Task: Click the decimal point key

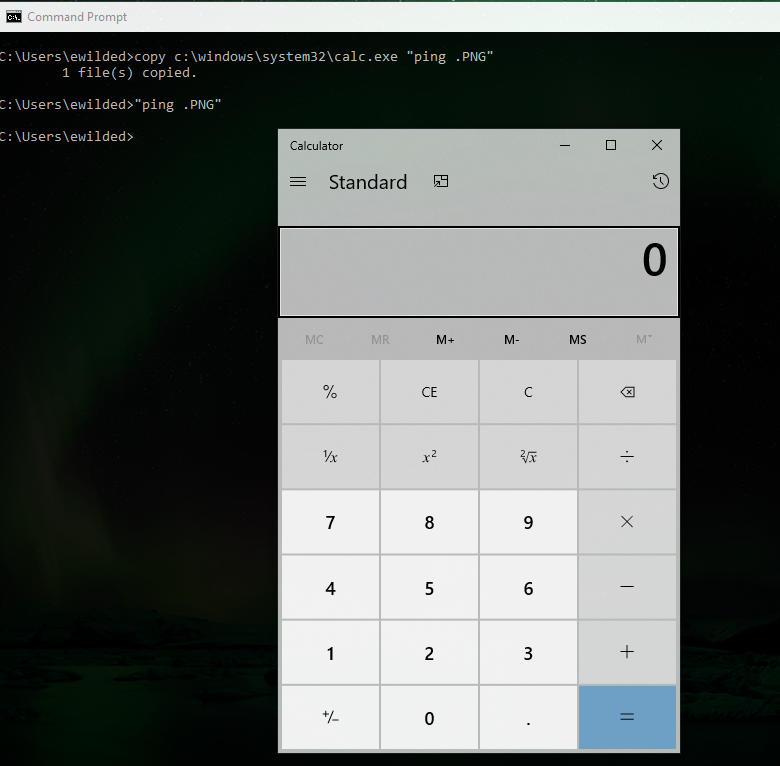Action: coord(528,717)
